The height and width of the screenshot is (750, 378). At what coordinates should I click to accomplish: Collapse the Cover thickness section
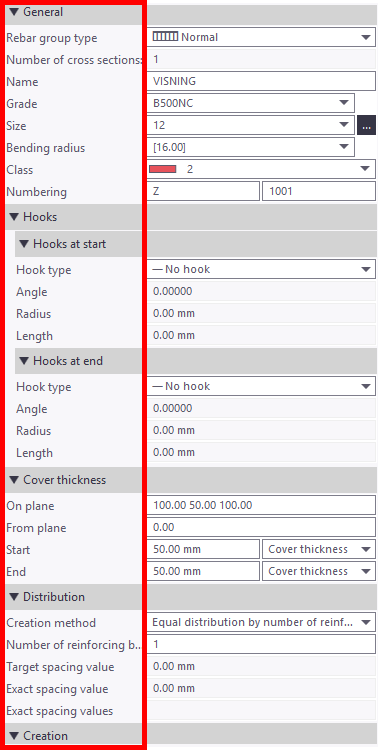click(14, 480)
